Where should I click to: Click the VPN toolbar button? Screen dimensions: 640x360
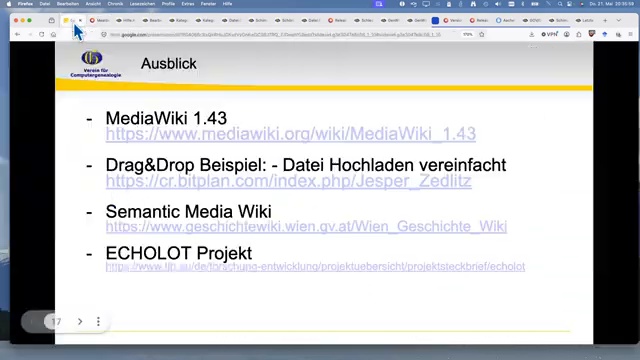(x=549, y=35)
